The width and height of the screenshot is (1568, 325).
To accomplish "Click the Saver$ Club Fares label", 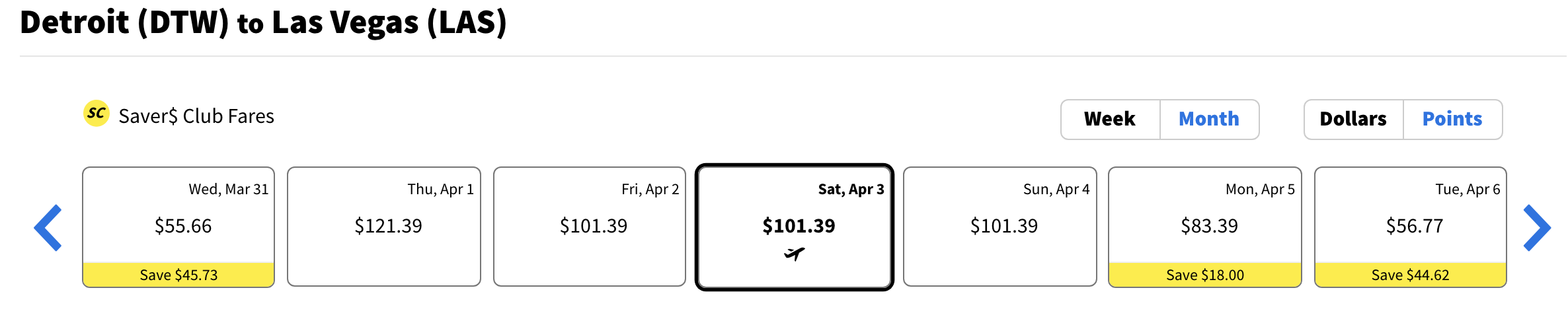I will point(196,116).
